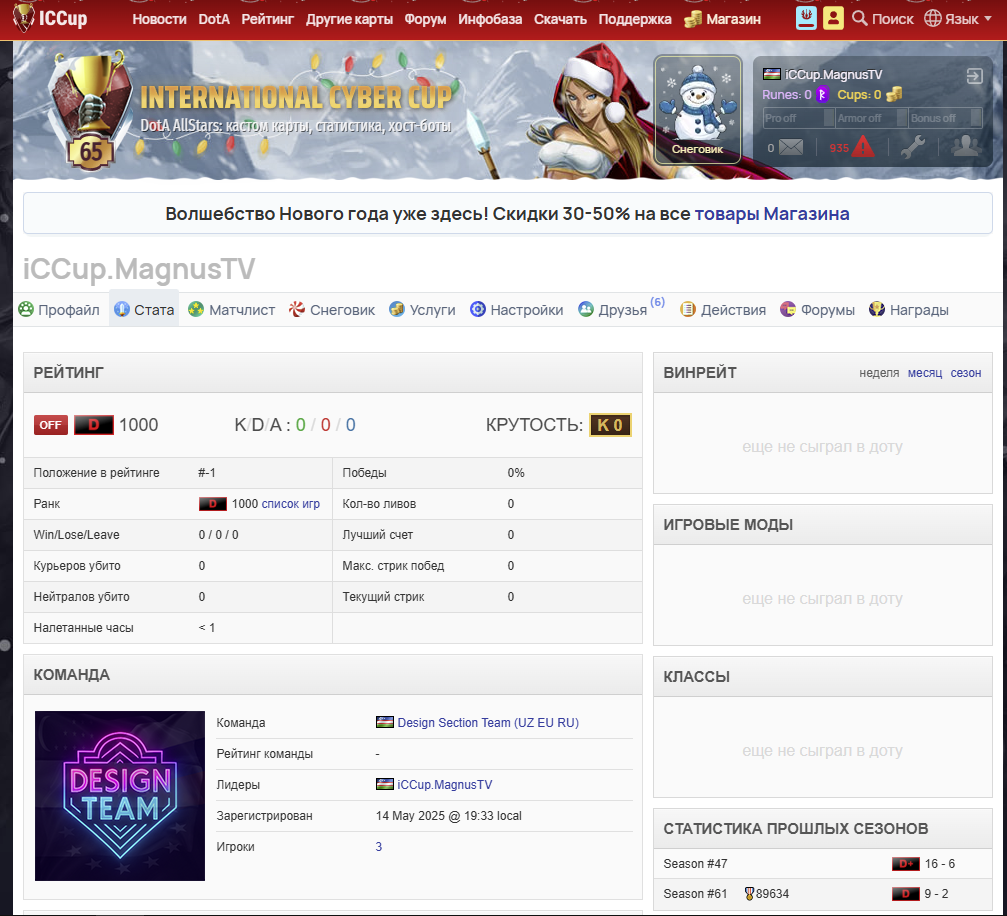Open Рейтинг in the top menu
This screenshot has width=1007, height=916.
268,19
